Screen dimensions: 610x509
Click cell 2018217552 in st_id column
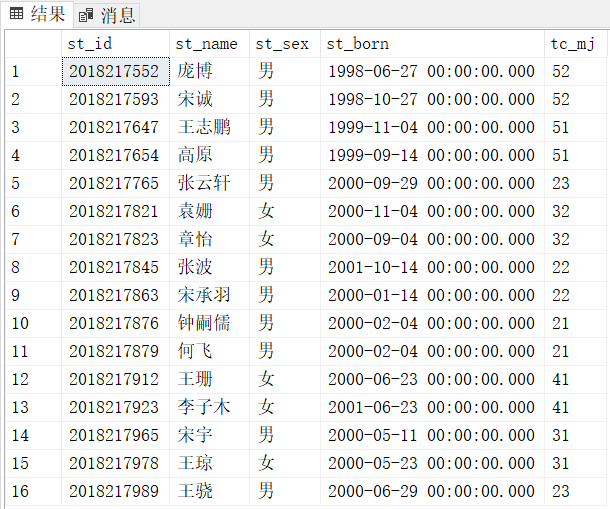116,72
